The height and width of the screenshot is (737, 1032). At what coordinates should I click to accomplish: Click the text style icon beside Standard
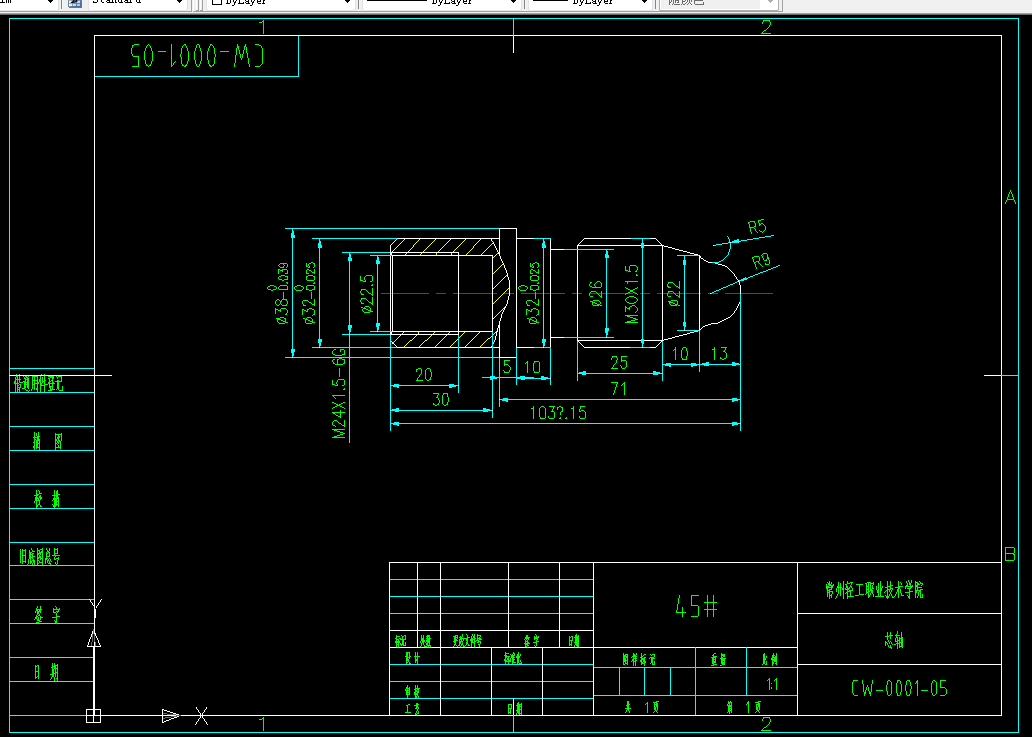(75, 3)
